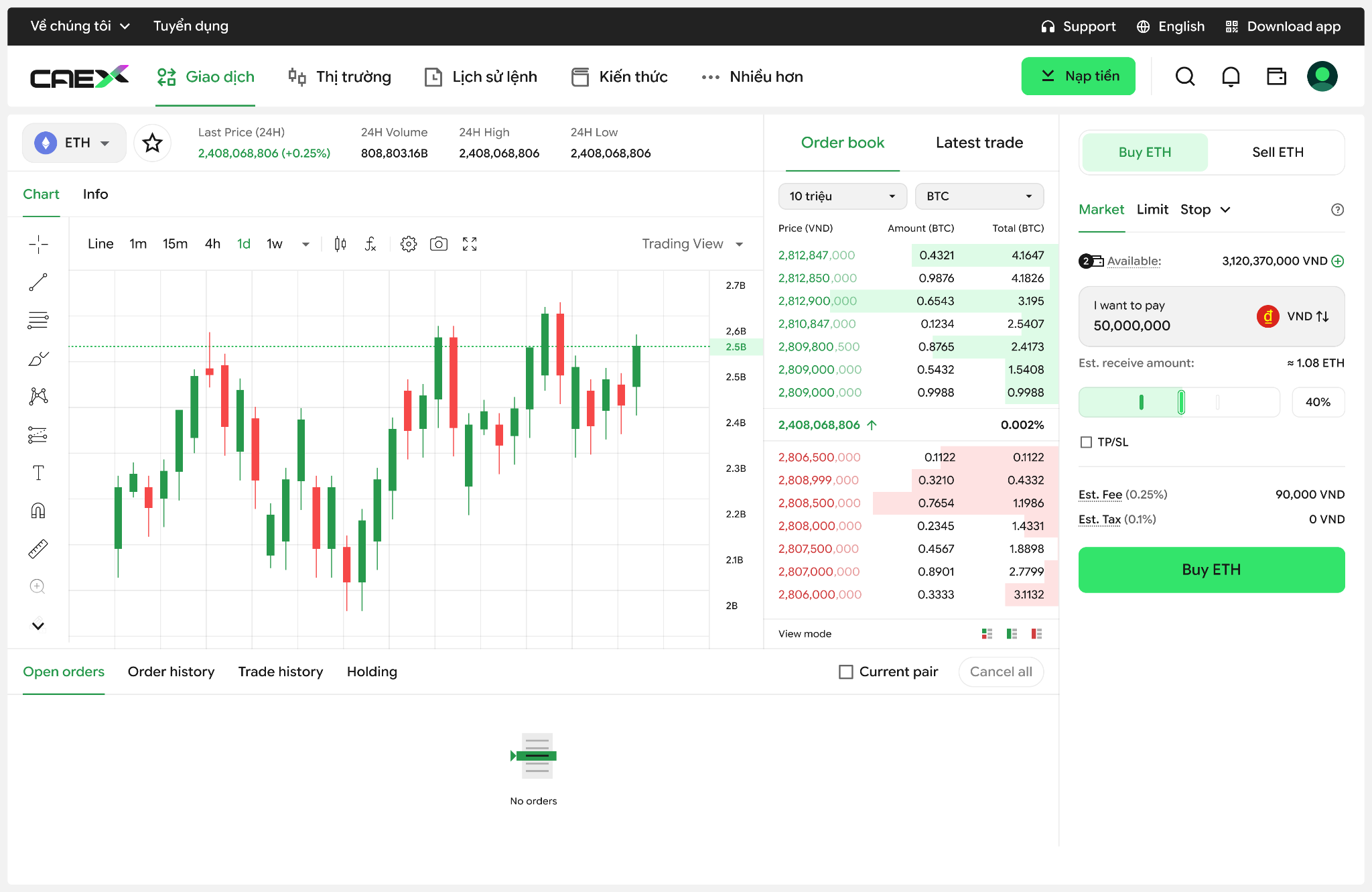
Task: Click the large Buy ETH submit button
Action: [1211, 570]
